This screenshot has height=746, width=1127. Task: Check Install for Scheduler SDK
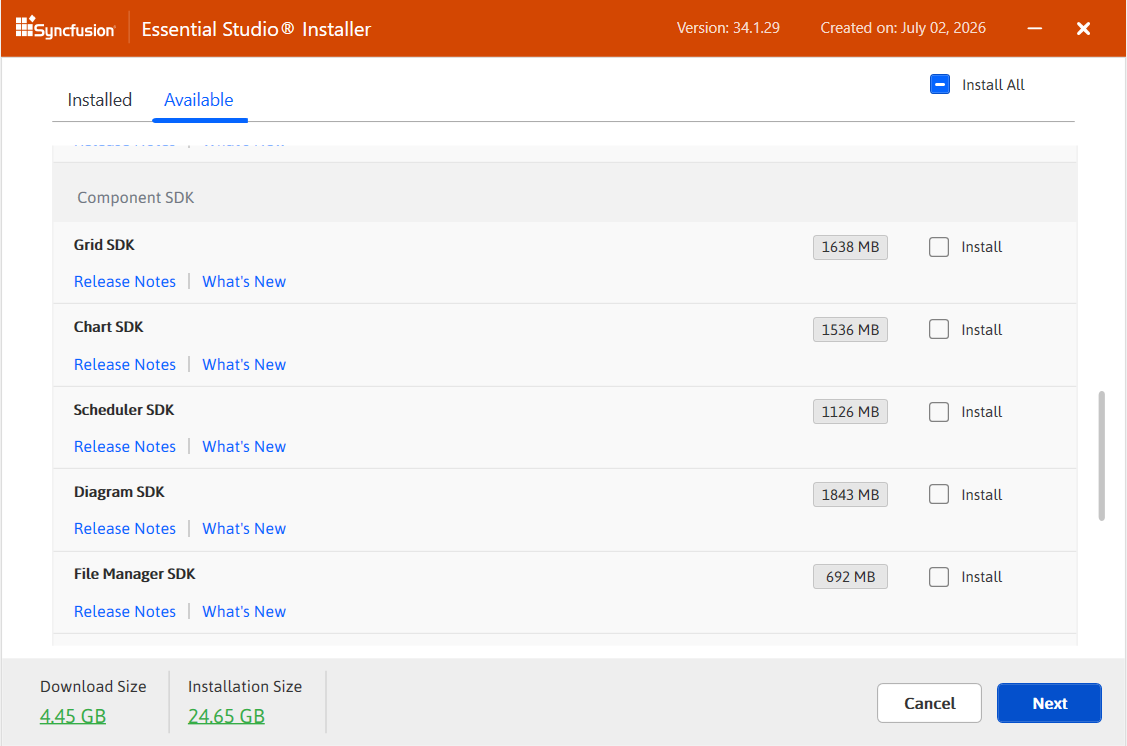pos(939,412)
